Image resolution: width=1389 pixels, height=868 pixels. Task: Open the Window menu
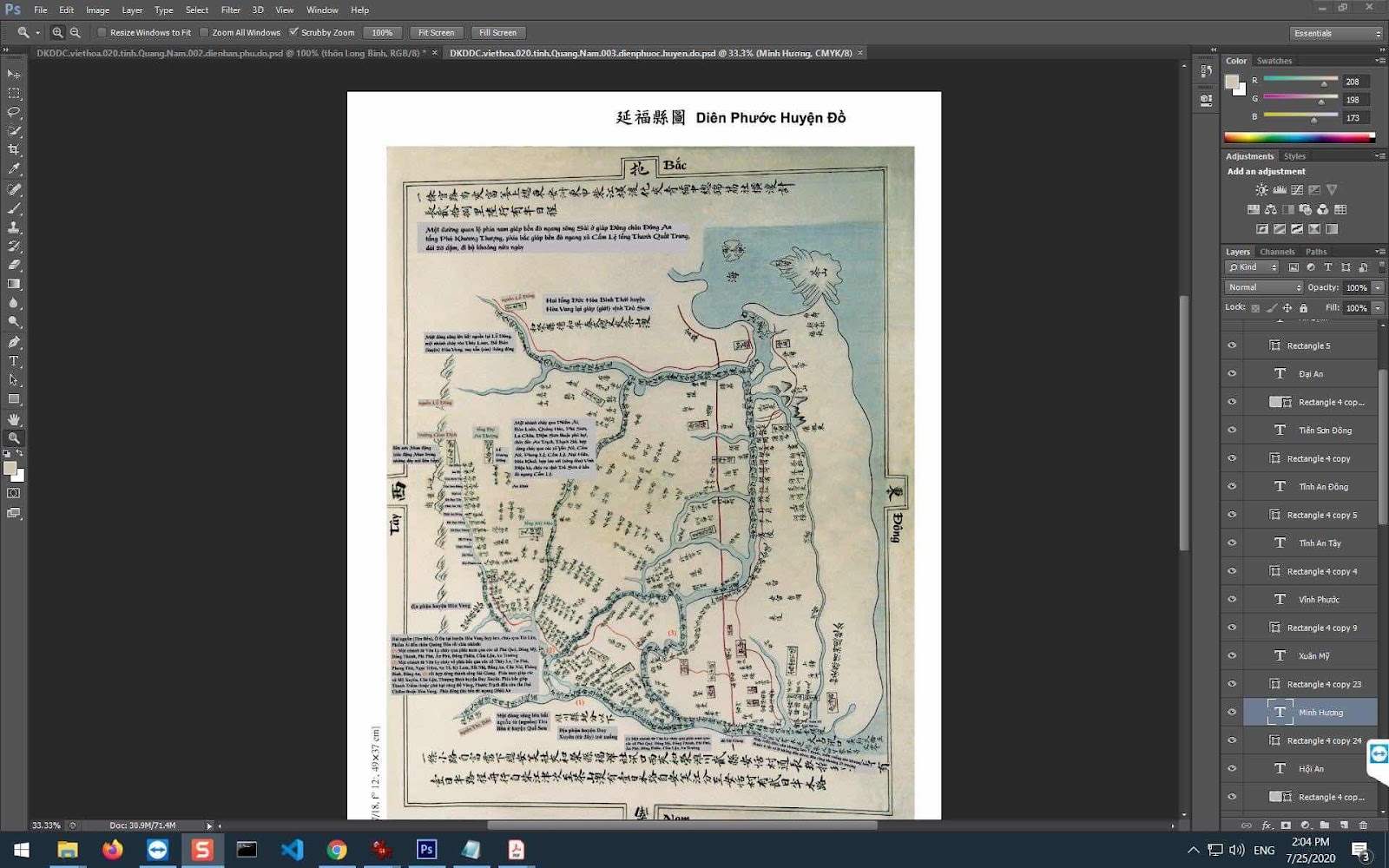[322, 10]
